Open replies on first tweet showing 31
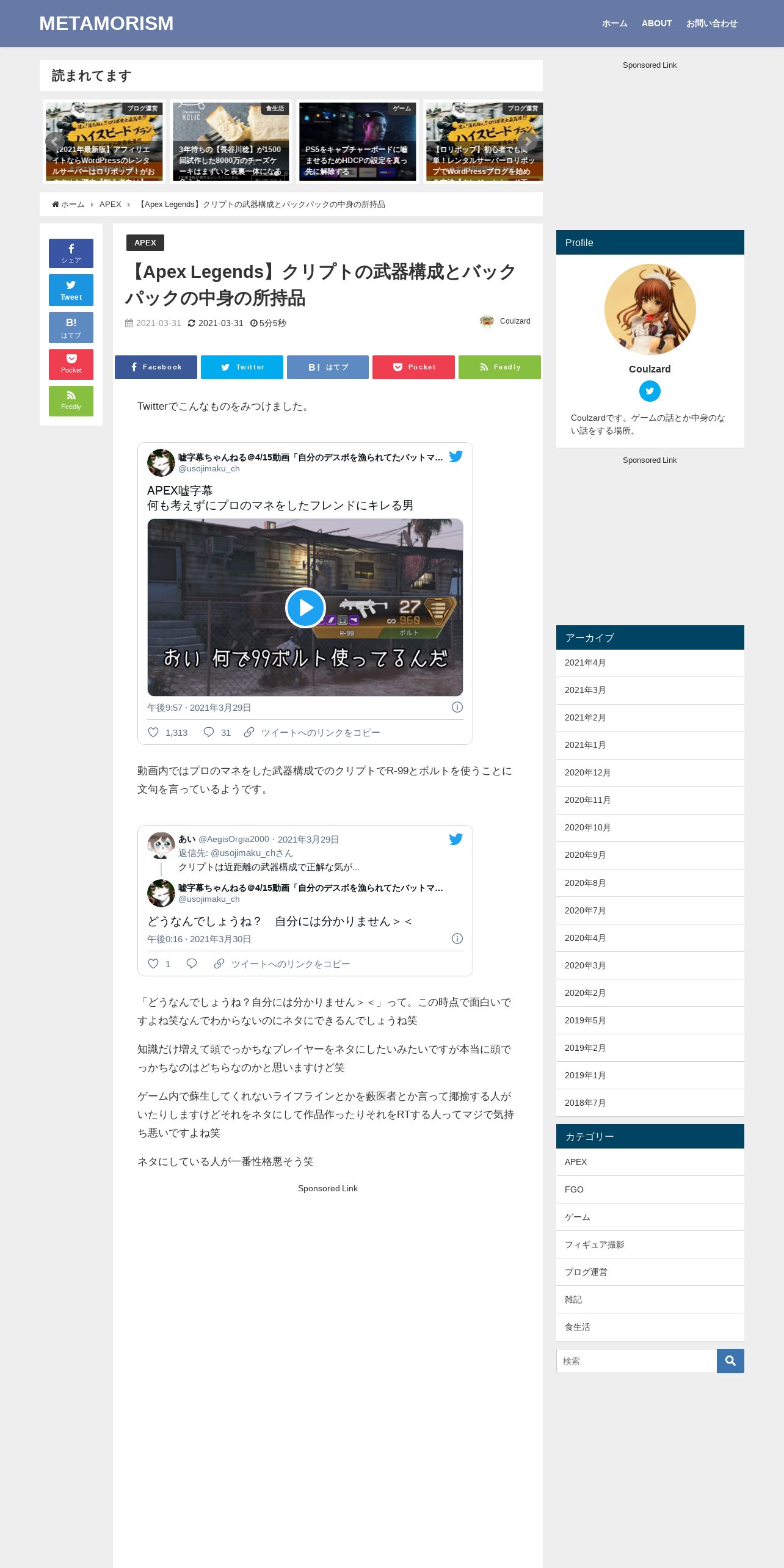784x1568 pixels. tap(217, 732)
